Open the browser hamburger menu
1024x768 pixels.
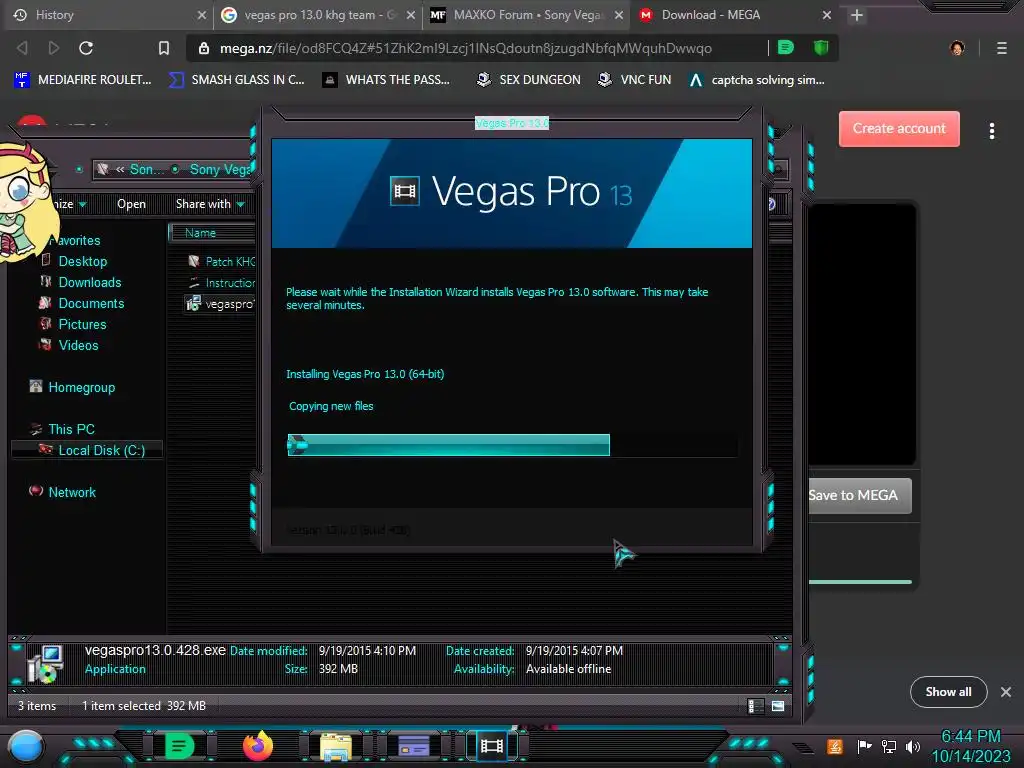pyautogui.click(x=1002, y=48)
